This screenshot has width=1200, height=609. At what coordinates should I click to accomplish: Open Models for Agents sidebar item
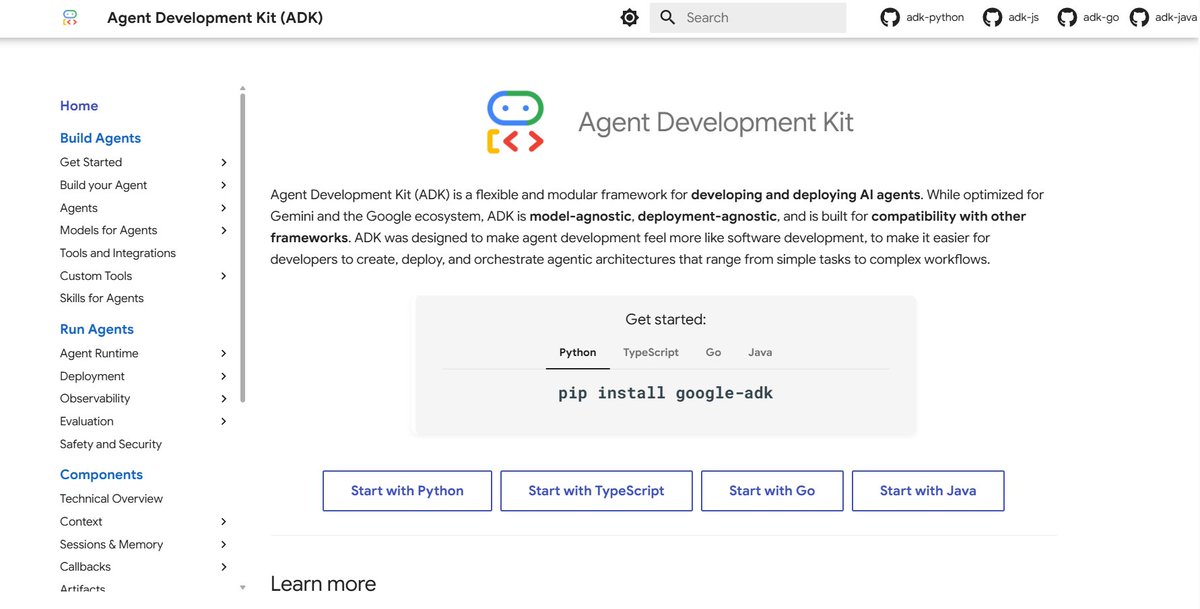109,230
